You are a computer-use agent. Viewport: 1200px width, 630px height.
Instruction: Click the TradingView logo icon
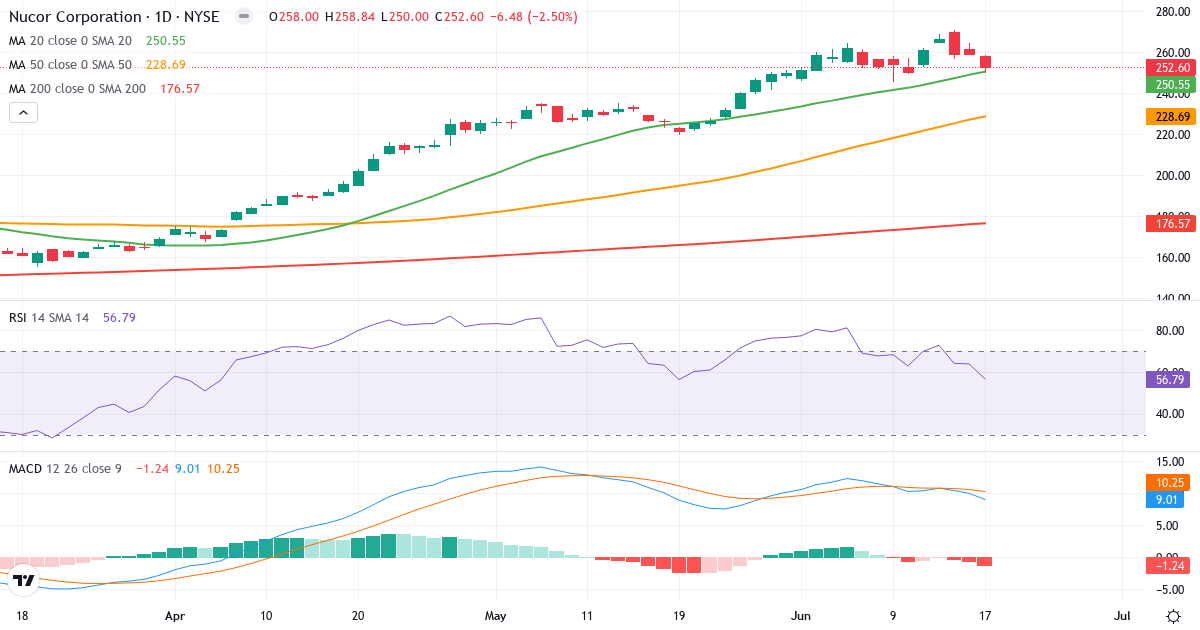click(x=24, y=579)
